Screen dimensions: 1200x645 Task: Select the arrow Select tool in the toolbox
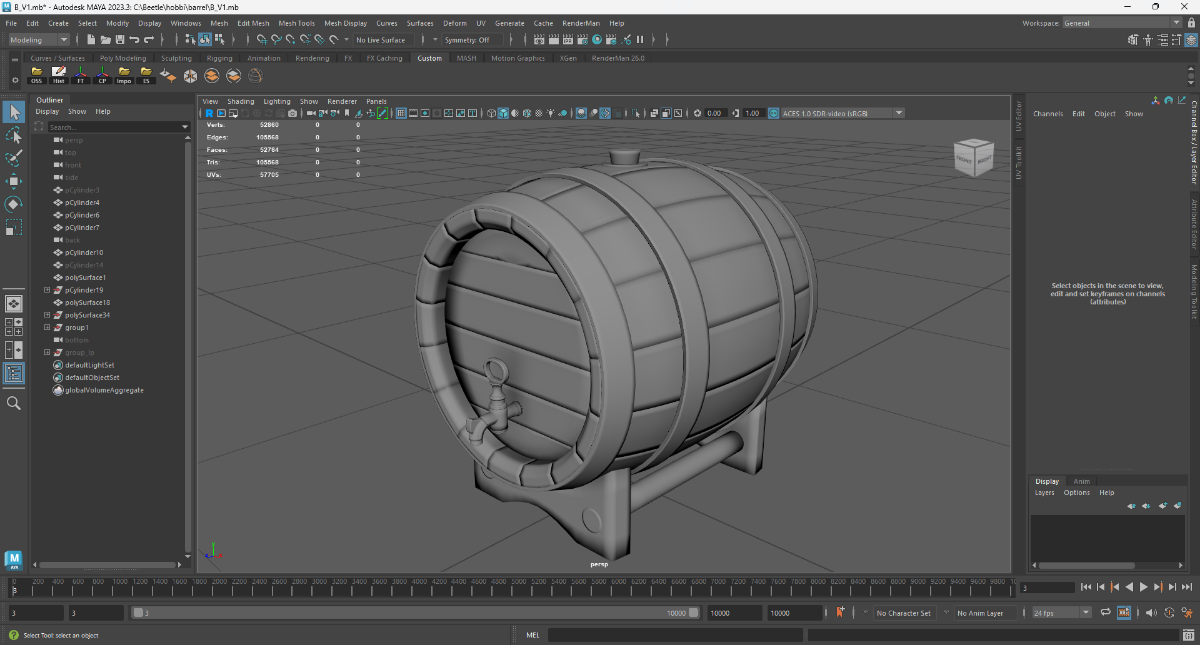click(x=14, y=111)
